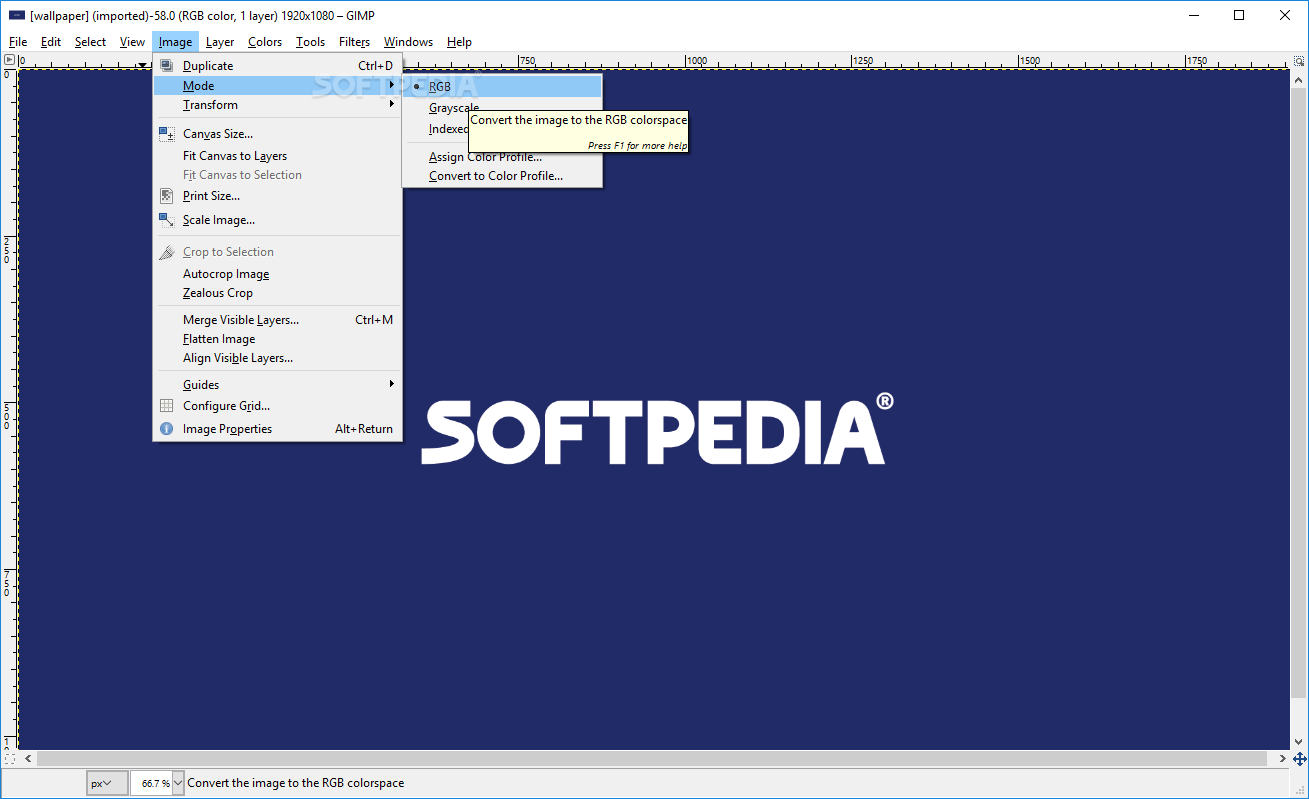Click the Print Size icon
Viewport: 1309px width, 799px height.
(167, 196)
